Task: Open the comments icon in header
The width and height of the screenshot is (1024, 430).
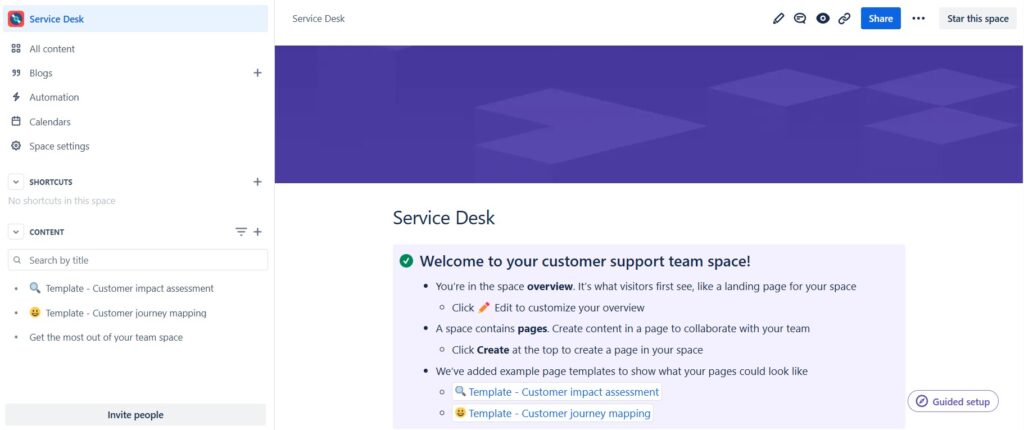Action: pos(800,18)
